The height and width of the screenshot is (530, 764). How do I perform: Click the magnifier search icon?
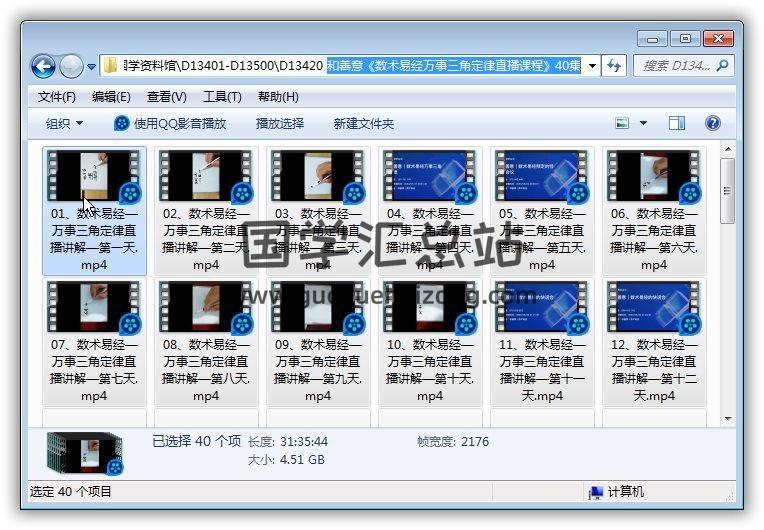[723, 65]
